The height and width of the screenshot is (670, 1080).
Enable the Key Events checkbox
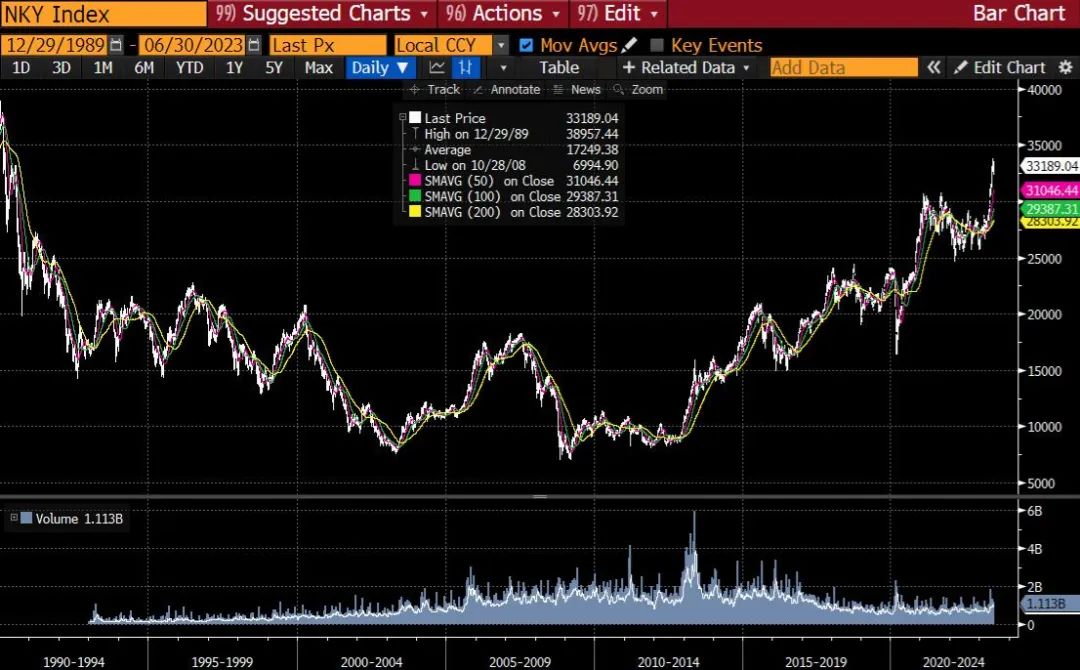657,45
